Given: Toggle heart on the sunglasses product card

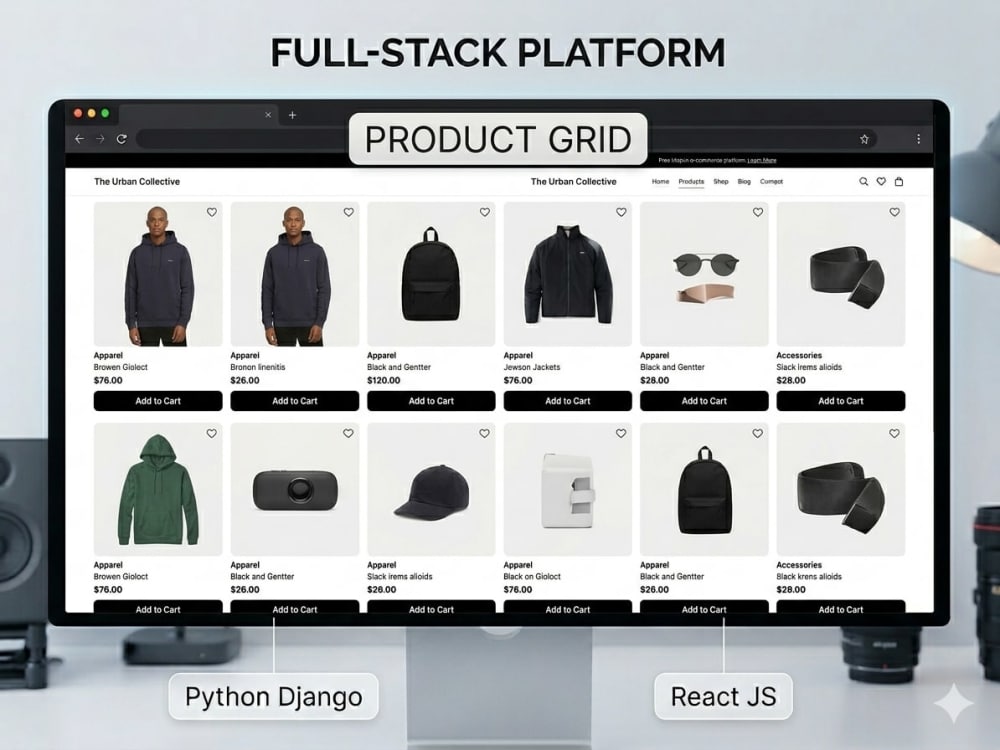Looking at the screenshot, I should point(758,212).
